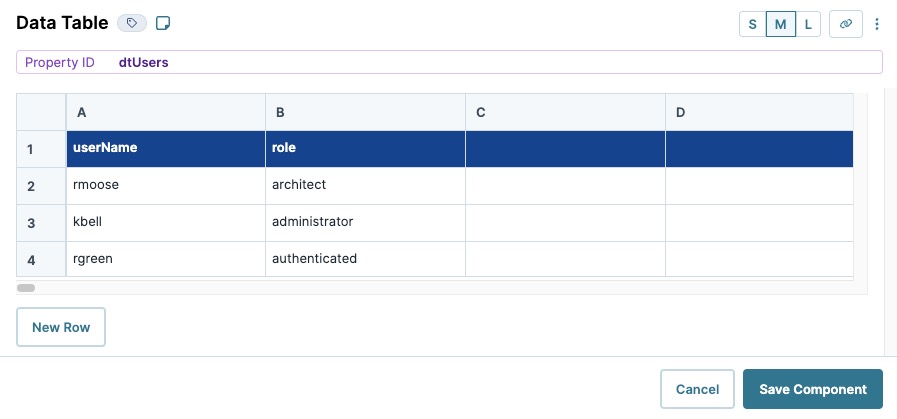Click the tag icon beside Data Table title
Image resolution: width=897 pixels, height=419 pixels.
click(132, 23)
